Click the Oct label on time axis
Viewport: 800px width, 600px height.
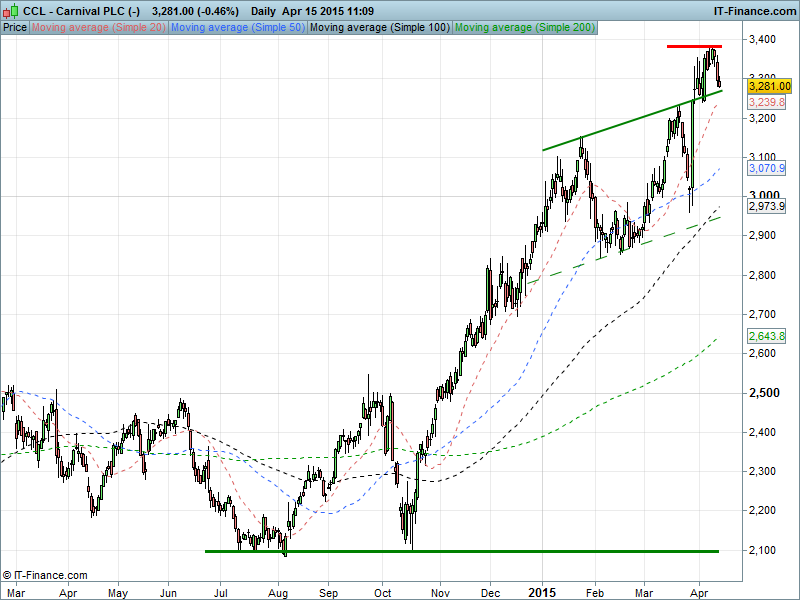tap(381, 591)
